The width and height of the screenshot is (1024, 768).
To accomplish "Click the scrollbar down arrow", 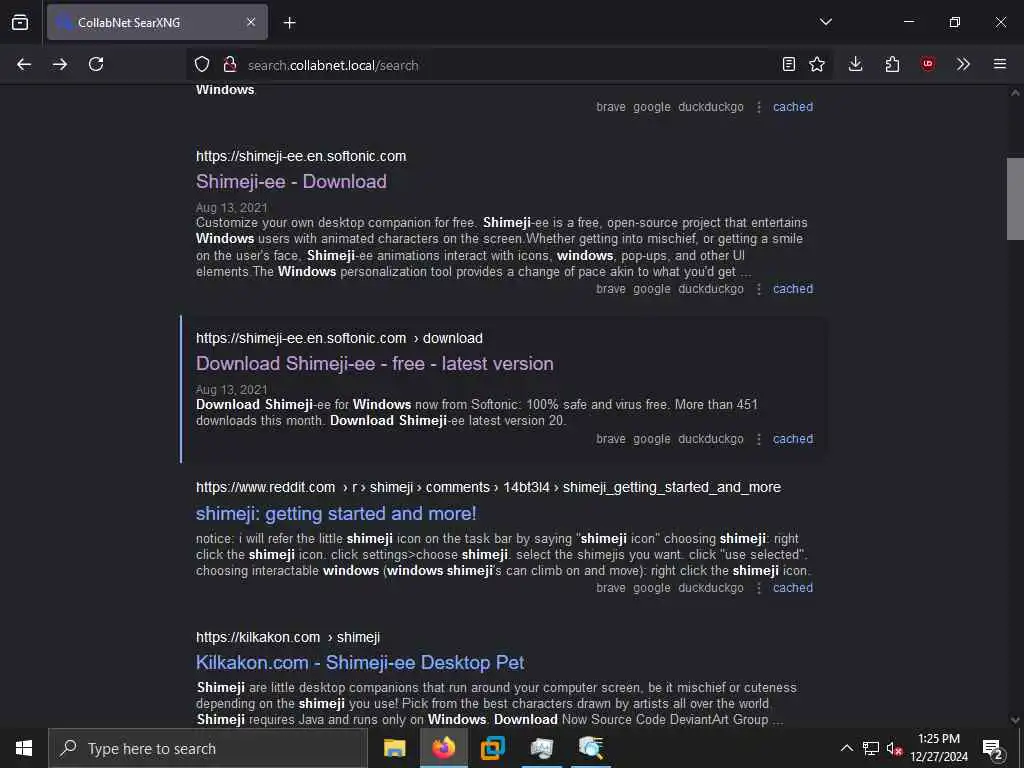I will click(x=1015, y=720).
